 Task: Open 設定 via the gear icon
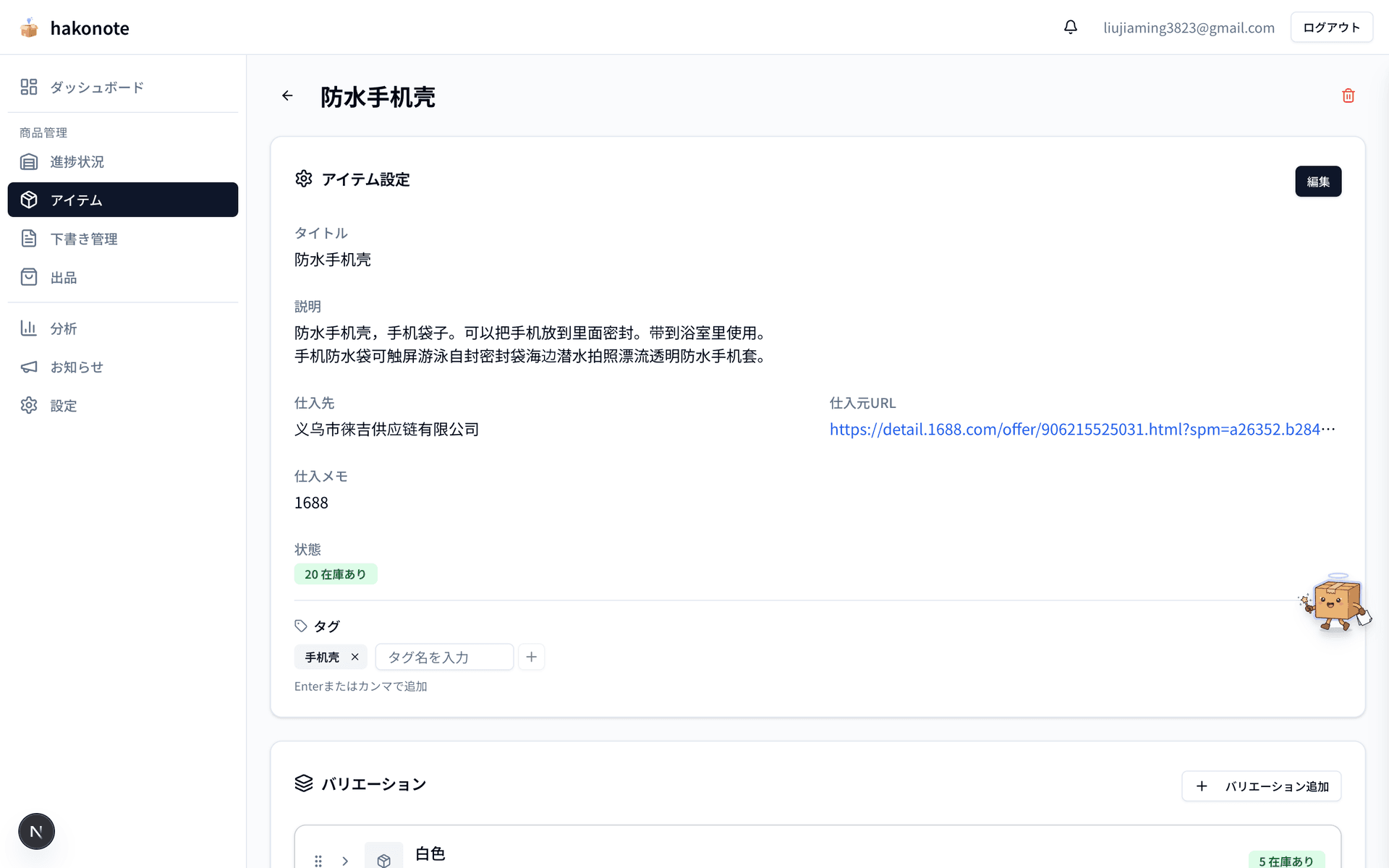(28, 405)
